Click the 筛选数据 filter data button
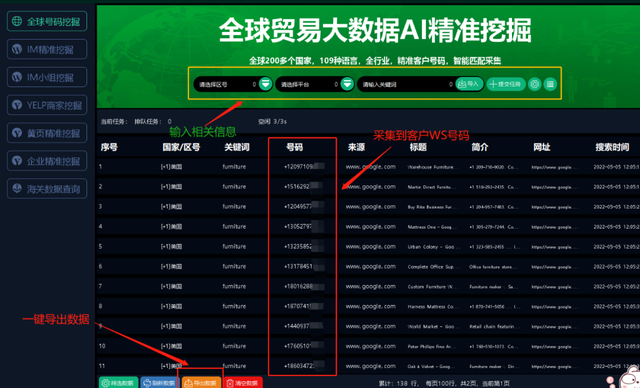This screenshot has height=388, width=640. [x=118, y=383]
